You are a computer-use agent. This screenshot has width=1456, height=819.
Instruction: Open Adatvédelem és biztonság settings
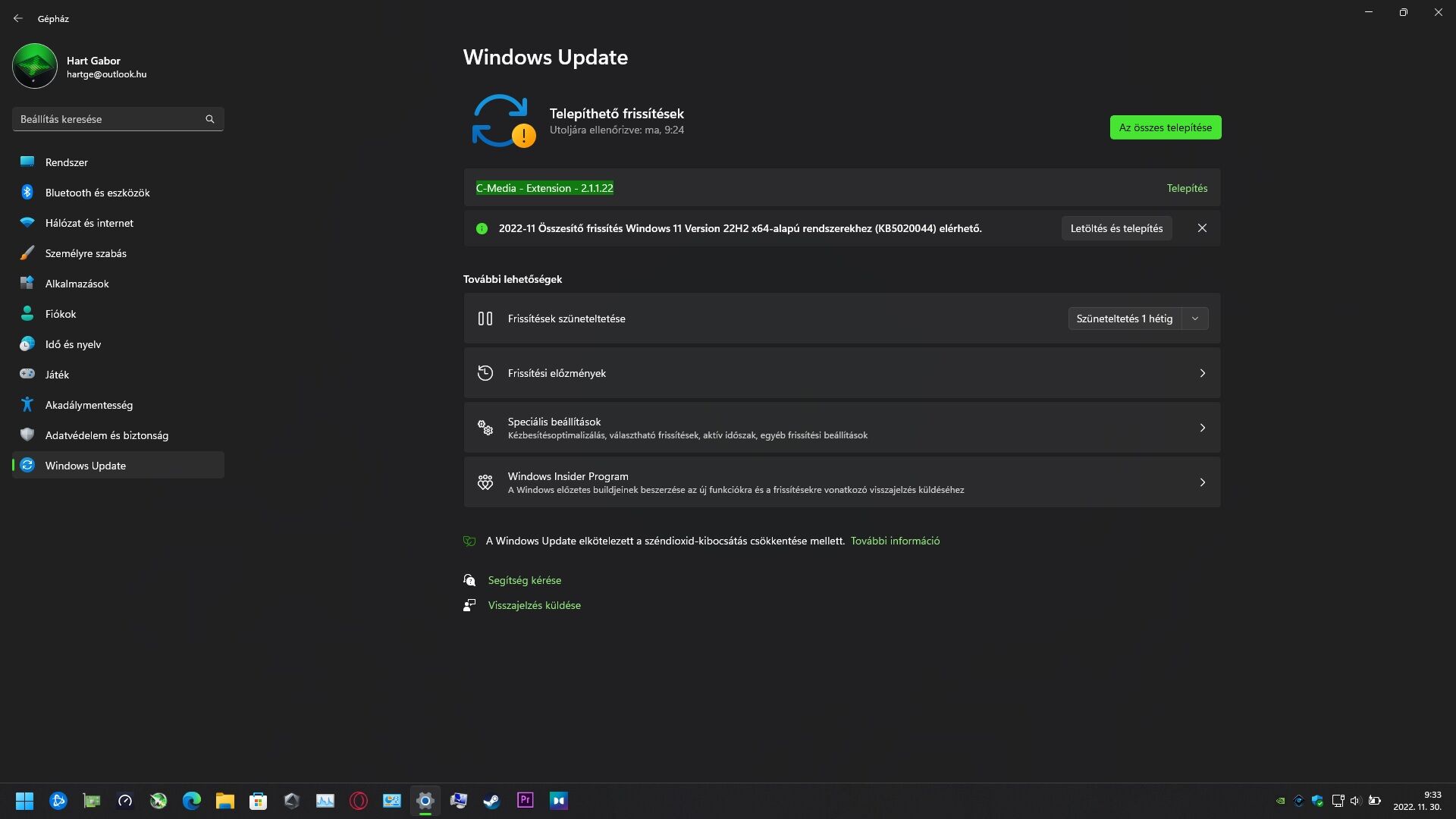(x=118, y=435)
